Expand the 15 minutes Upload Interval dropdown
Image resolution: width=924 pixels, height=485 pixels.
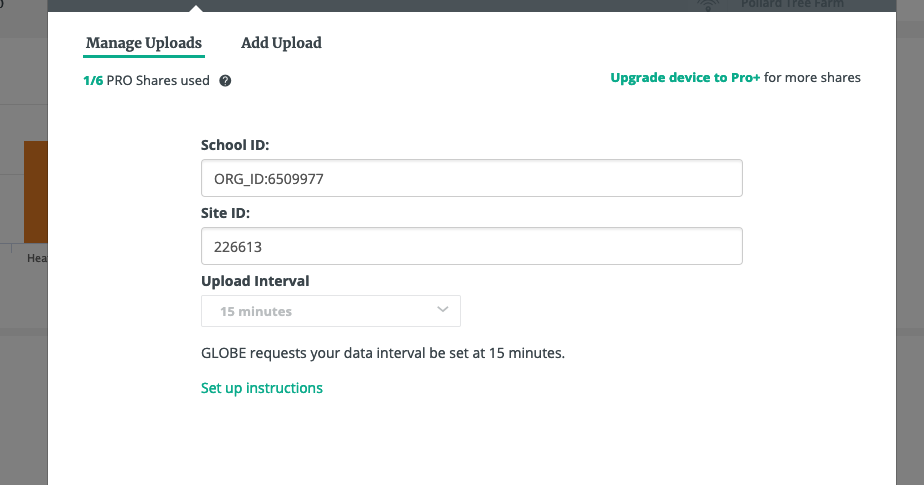coord(330,311)
